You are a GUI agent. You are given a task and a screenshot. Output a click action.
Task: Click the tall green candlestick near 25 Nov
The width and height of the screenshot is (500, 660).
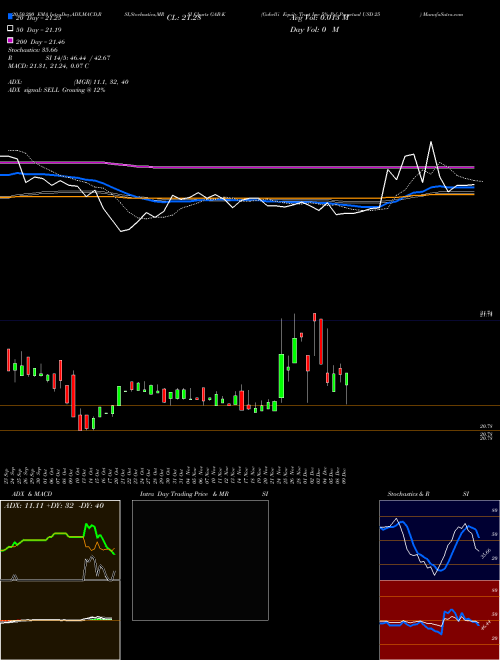(x=281, y=376)
